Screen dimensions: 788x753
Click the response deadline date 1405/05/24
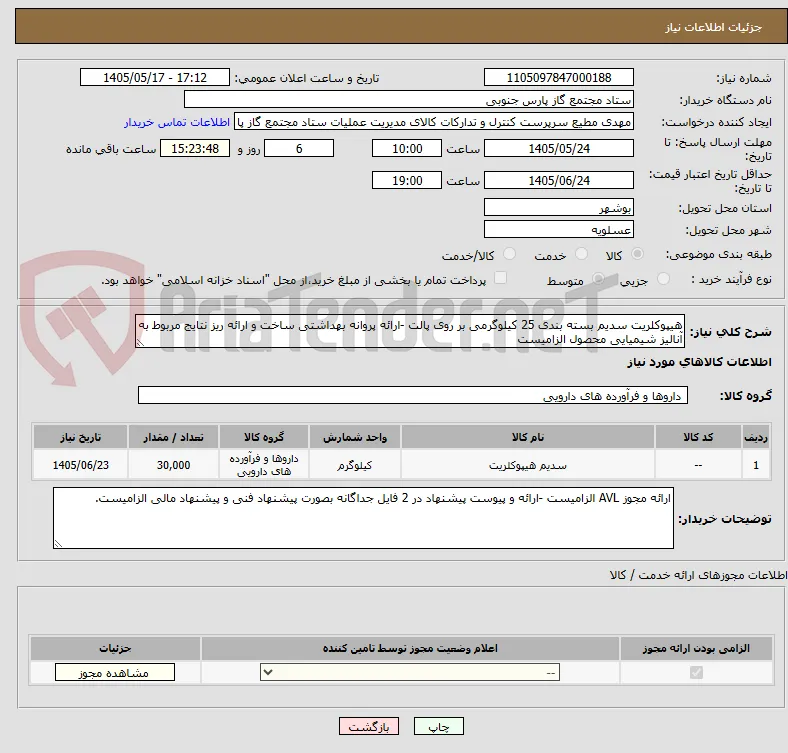tap(558, 148)
